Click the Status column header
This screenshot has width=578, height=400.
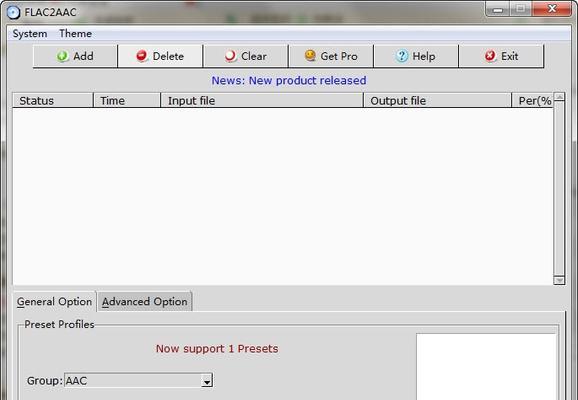pos(53,101)
